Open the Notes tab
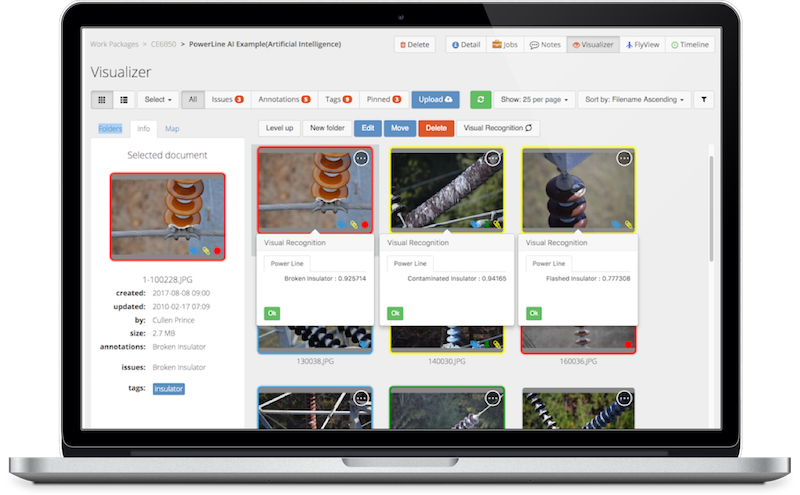Screen dimensions: 800x495 (x=545, y=45)
